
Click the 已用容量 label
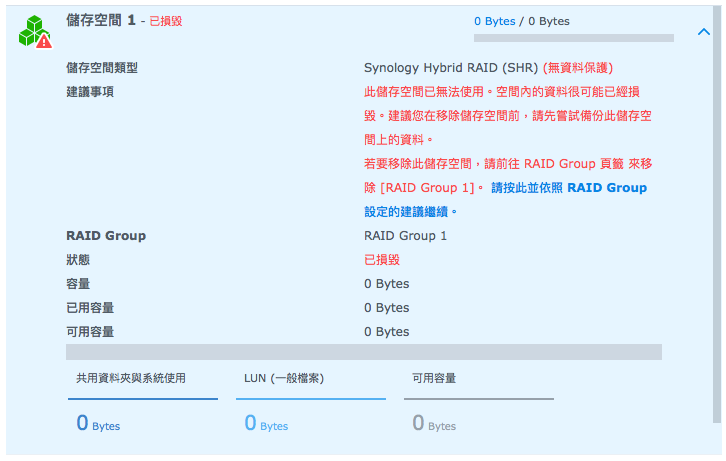(x=90, y=308)
